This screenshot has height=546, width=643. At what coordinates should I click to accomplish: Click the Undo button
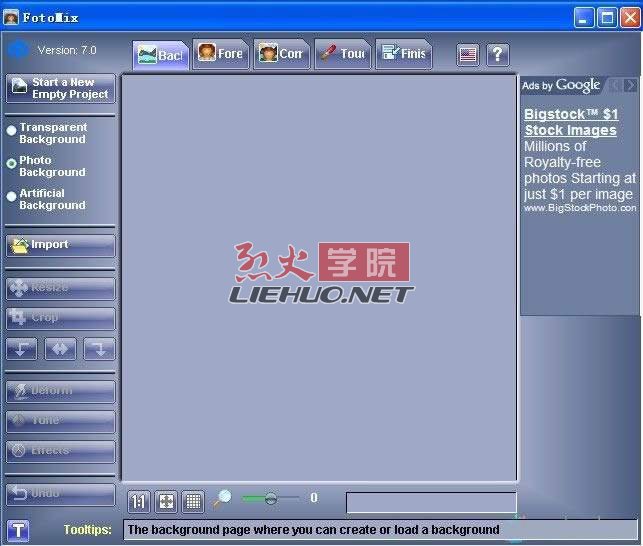[61, 494]
